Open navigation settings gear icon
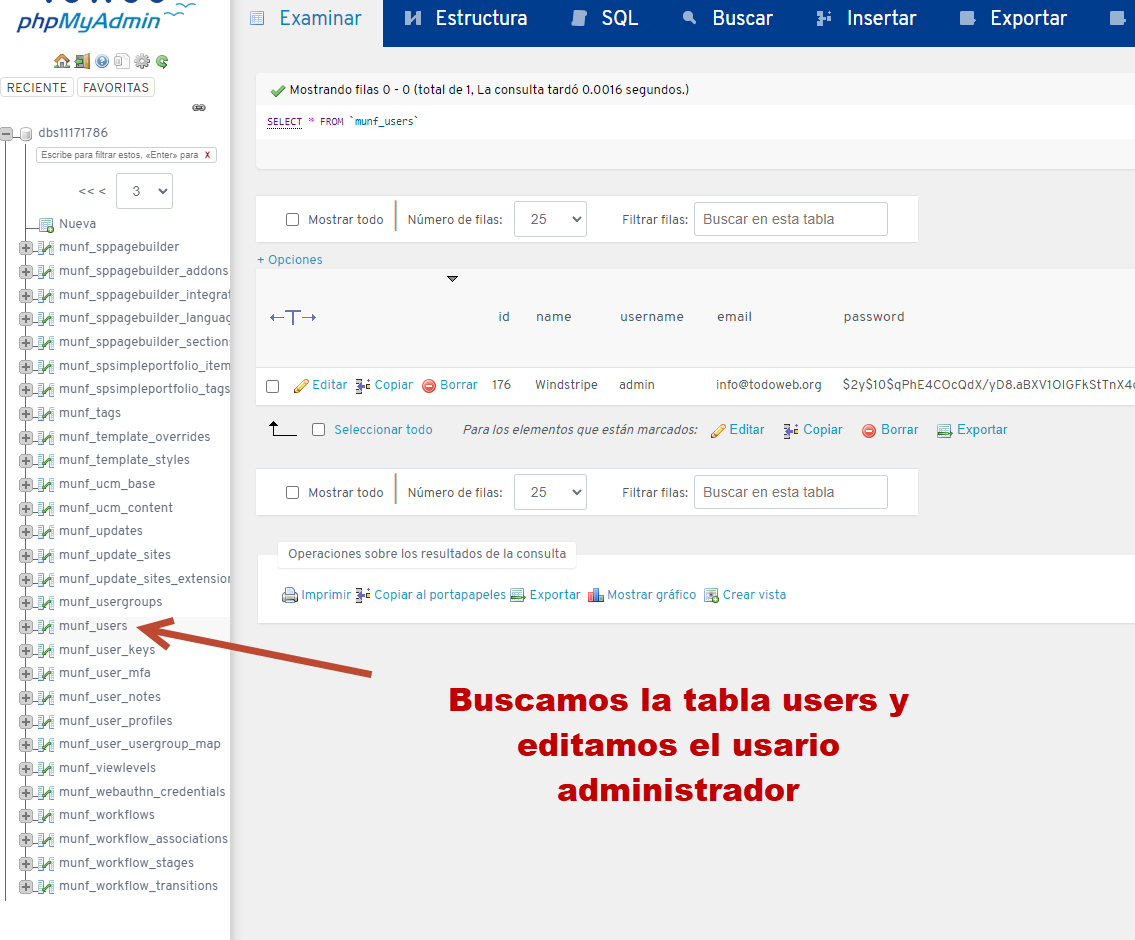This screenshot has width=1135, height=940. [142, 61]
